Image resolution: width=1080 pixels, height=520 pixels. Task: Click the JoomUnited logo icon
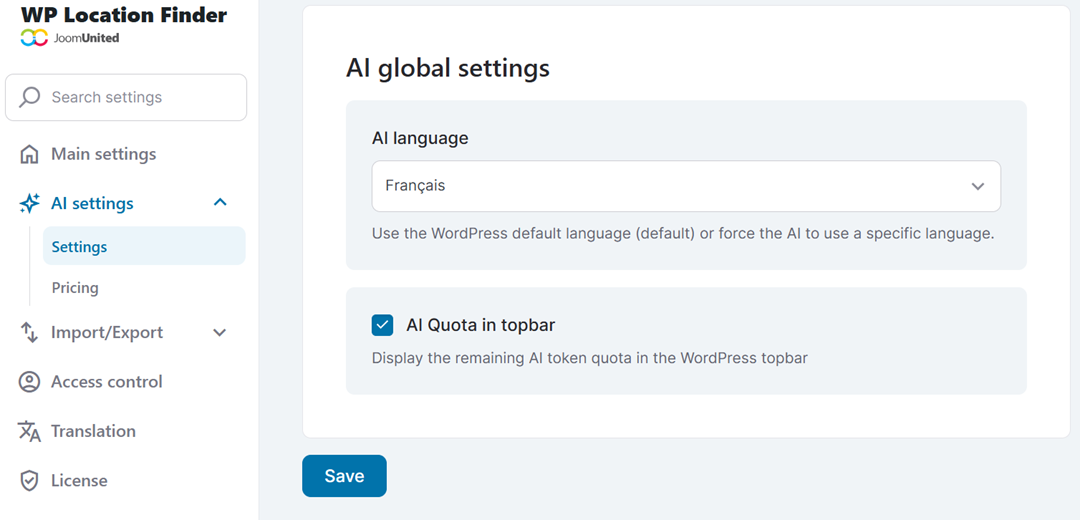[x=34, y=38]
